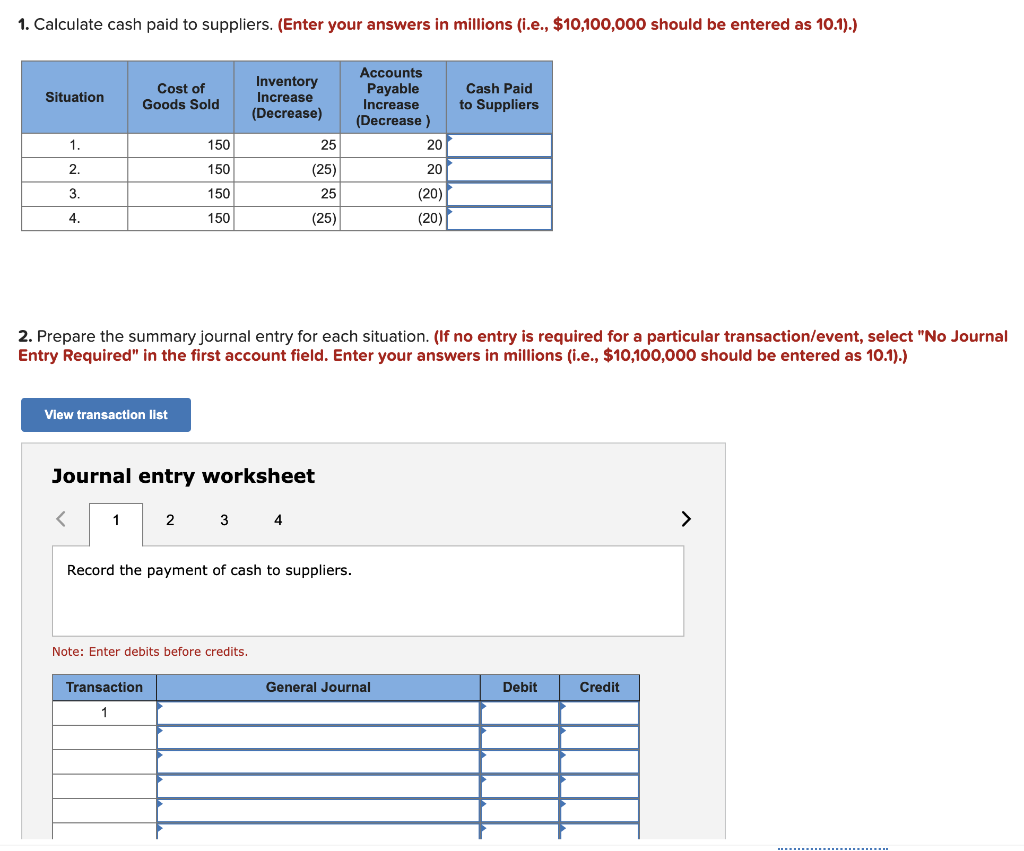The image size is (1024, 851).
Task: Switch to journal entry tab 2
Action: 170,520
